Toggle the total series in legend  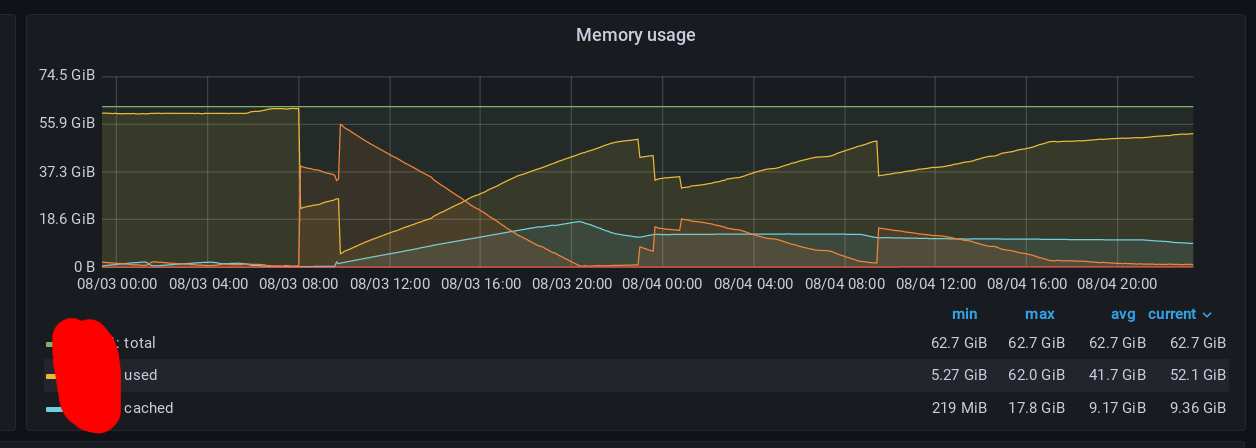click(x=140, y=343)
